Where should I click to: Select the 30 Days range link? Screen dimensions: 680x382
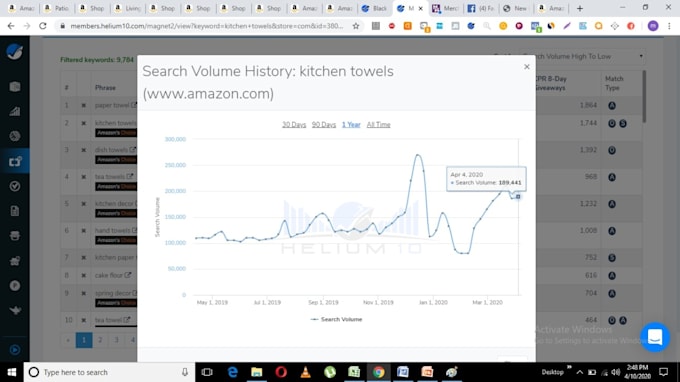[x=294, y=125]
